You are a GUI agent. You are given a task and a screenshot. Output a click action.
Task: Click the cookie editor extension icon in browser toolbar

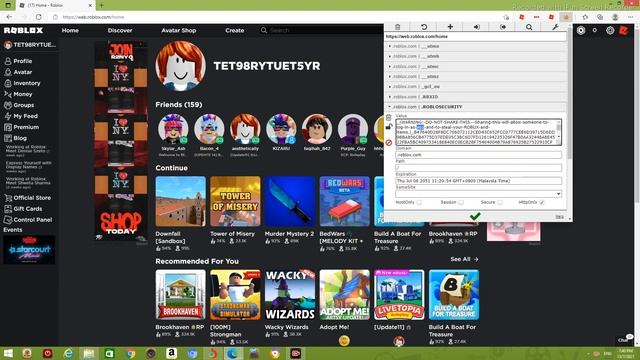[x=566, y=17]
